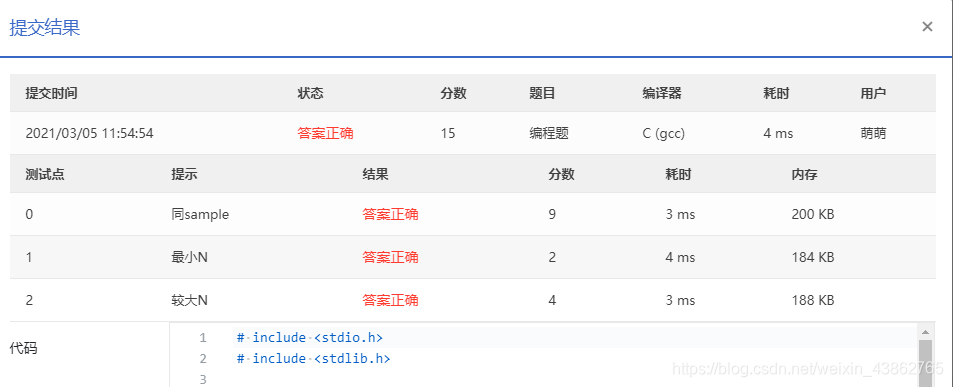Click the 代码 label
Viewport: 953px width, 387px height.
(x=23, y=349)
